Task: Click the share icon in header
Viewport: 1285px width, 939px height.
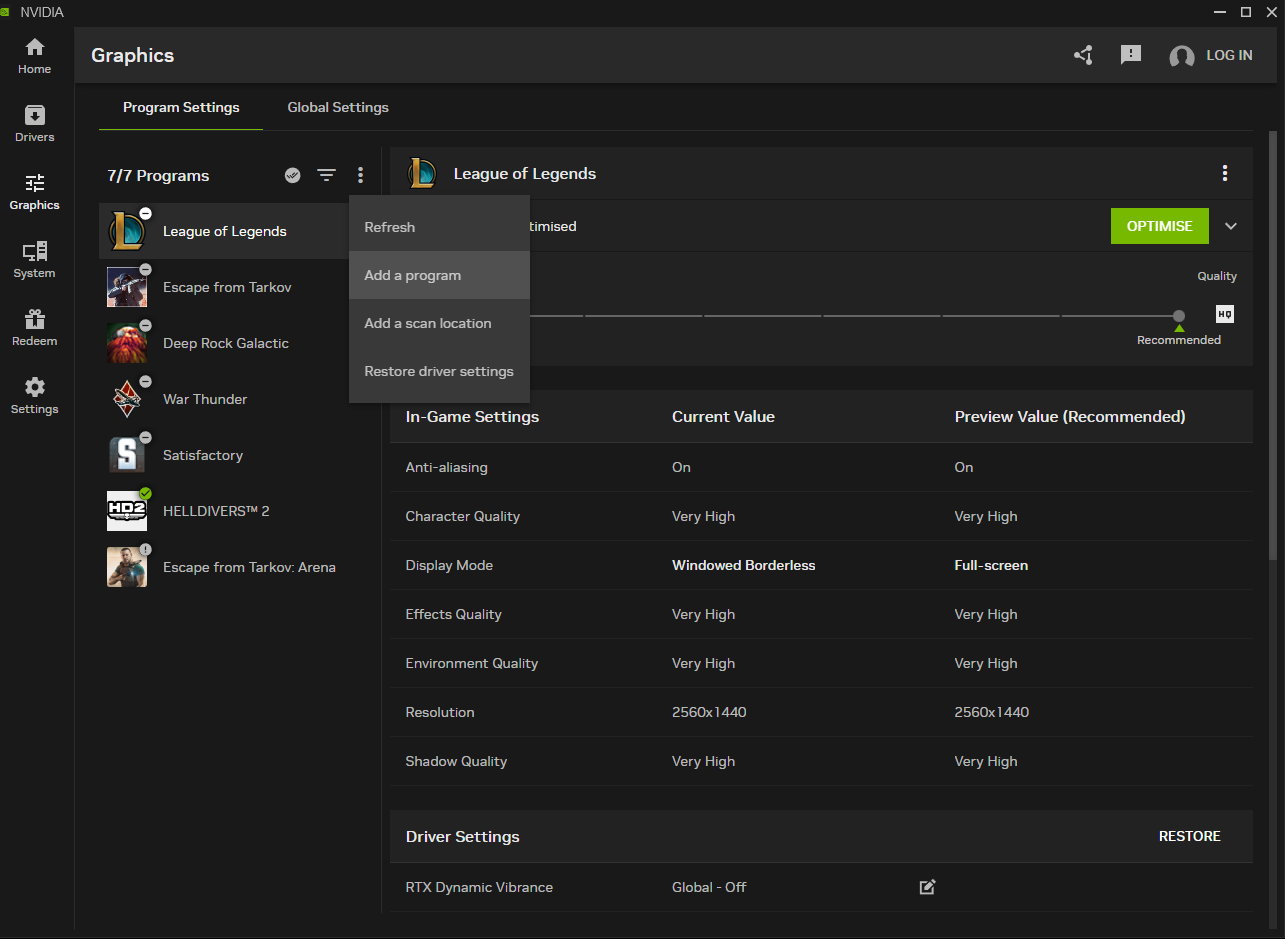Action: tap(1083, 55)
